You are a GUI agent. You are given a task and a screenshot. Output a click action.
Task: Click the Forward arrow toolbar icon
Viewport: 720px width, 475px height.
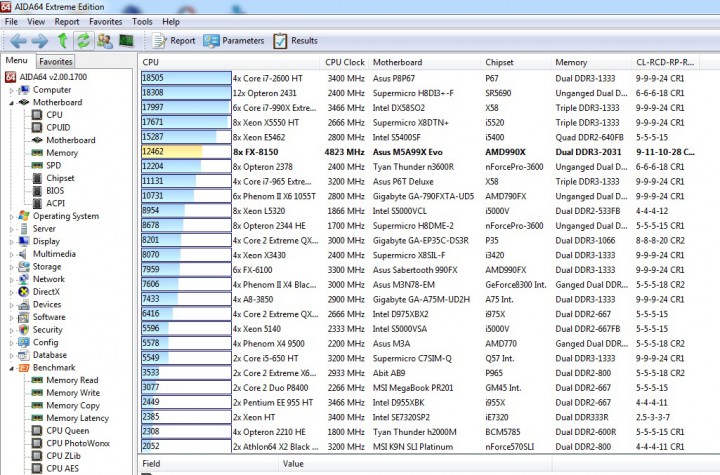pyautogui.click(x=40, y=41)
